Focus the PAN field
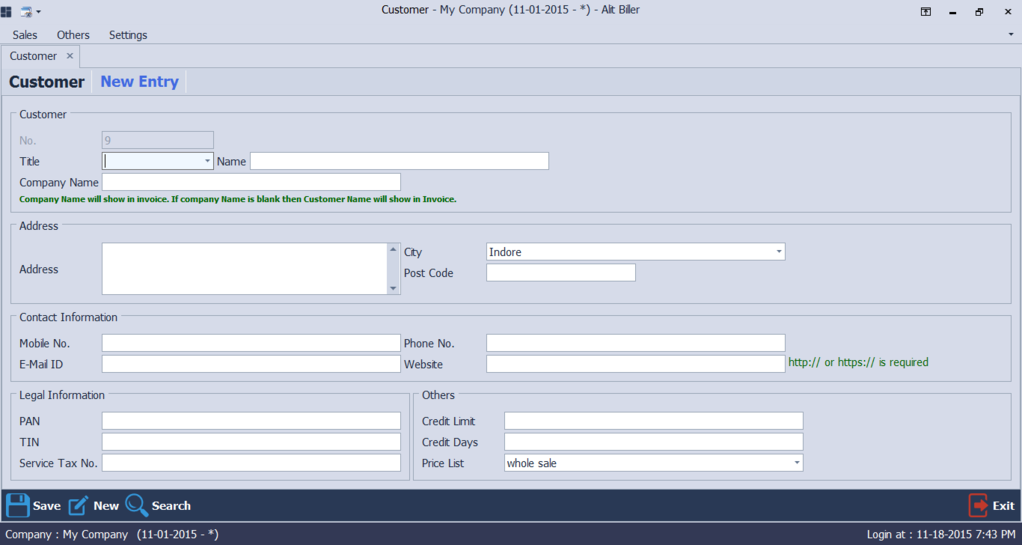Screen dimensions: 1022x545 click(x=251, y=421)
